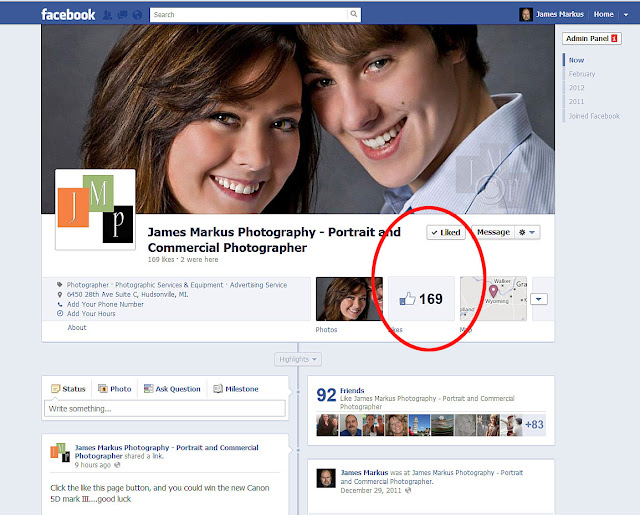Go to James Markus profile link
Image resolution: width=640 pixels, height=515 pixels.
pos(560,14)
